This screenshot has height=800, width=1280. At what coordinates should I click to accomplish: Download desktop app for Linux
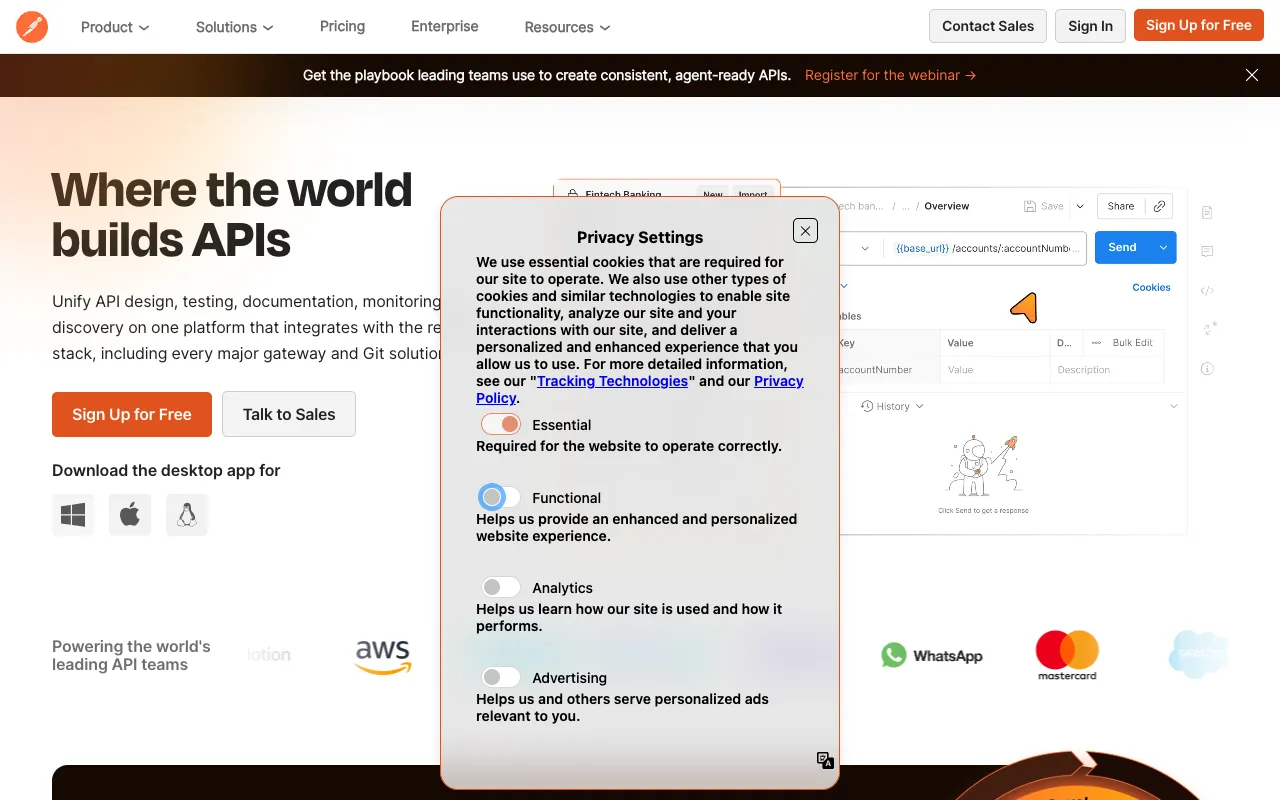click(186, 514)
